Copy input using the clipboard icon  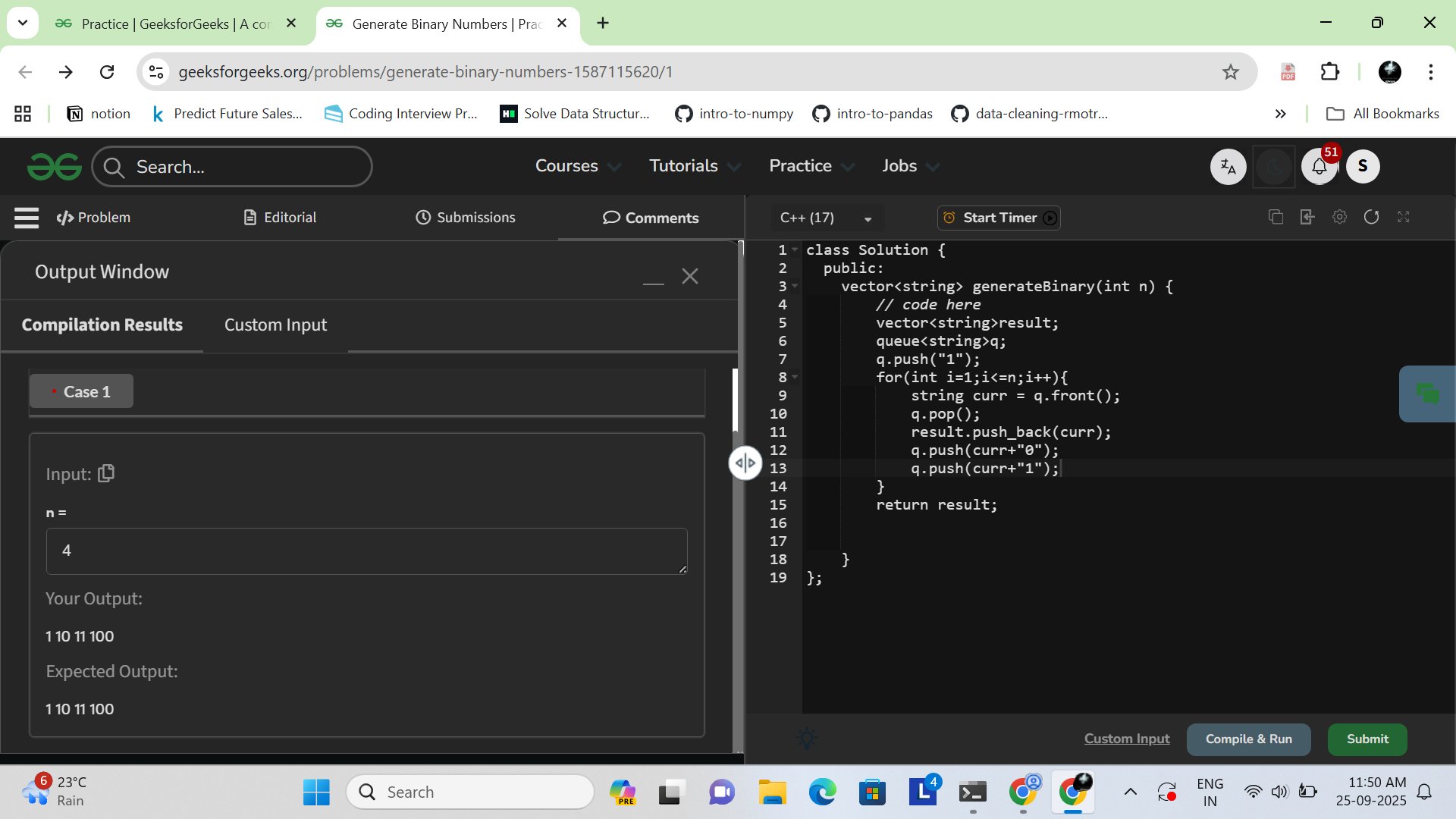106,474
